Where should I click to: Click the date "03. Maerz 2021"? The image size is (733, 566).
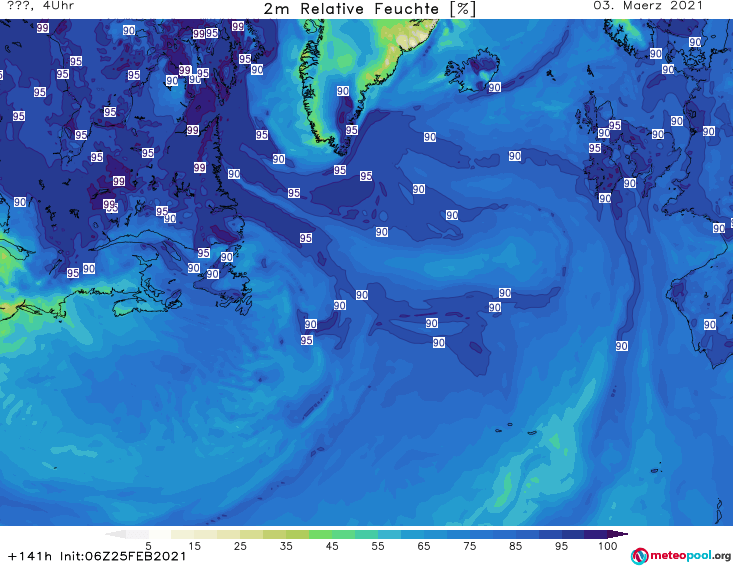(648, 6)
